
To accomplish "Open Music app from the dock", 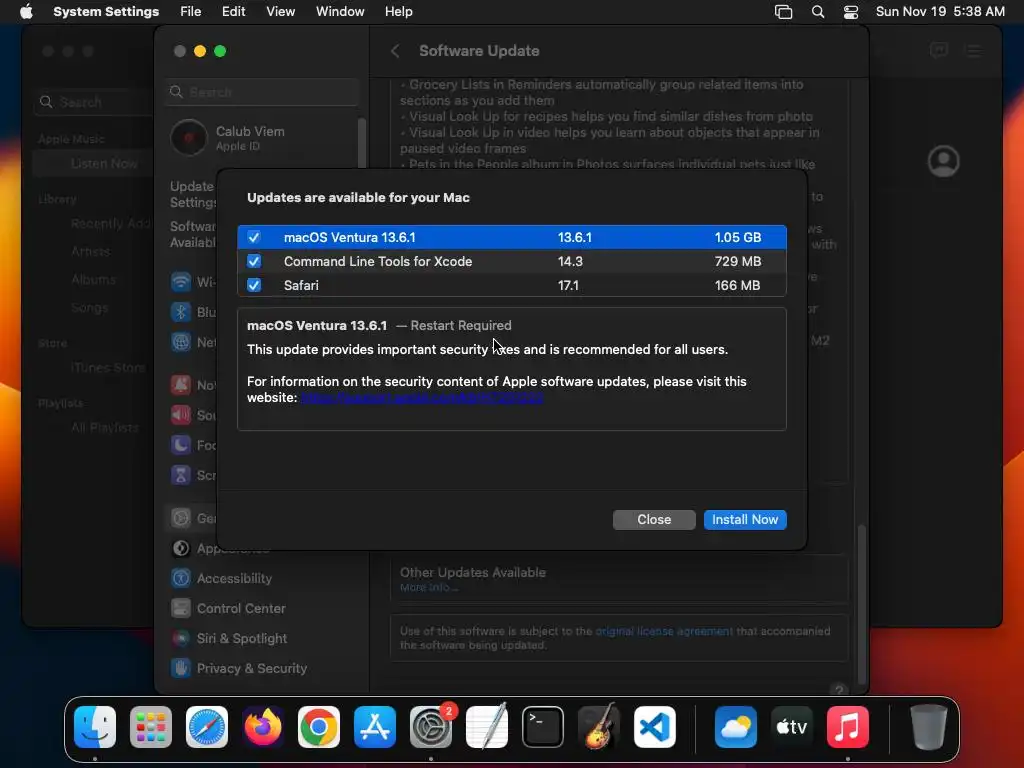I will click(x=848, y=727).
